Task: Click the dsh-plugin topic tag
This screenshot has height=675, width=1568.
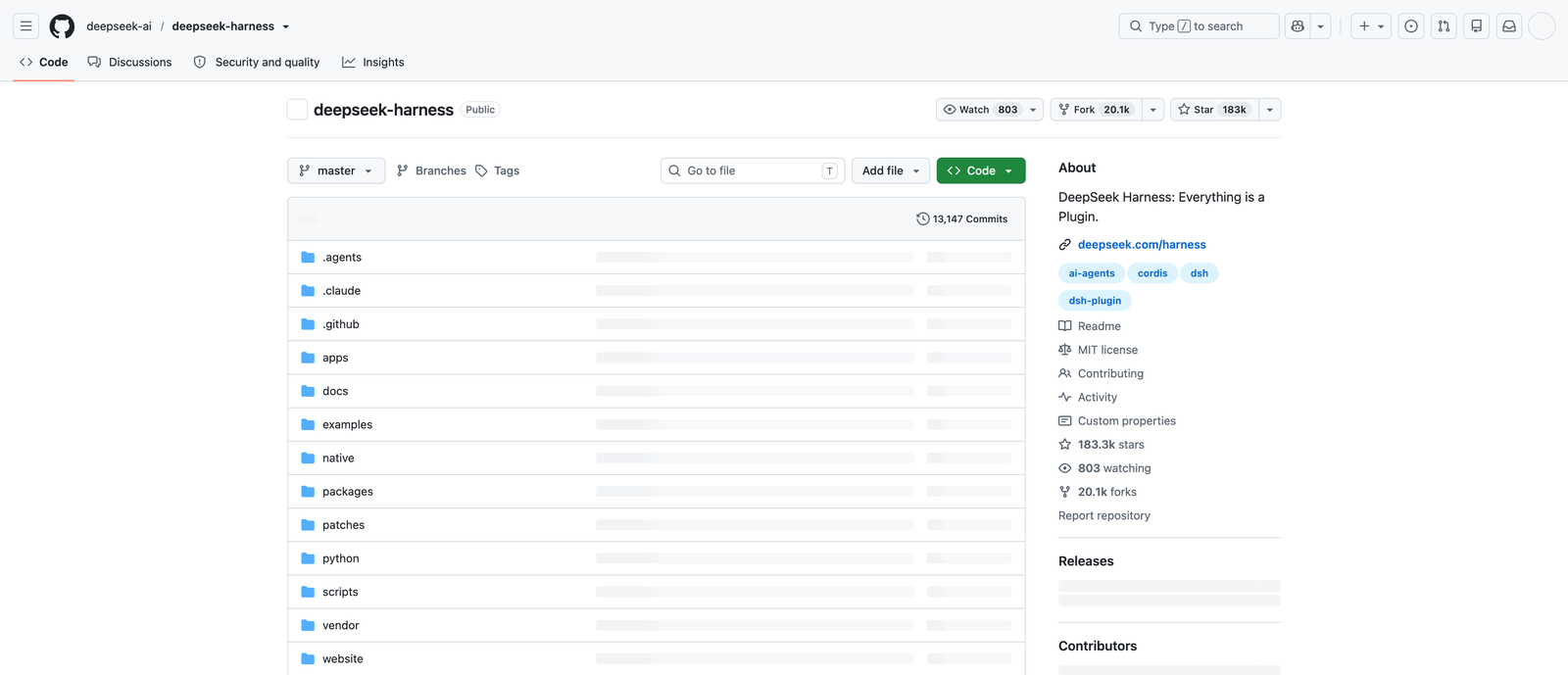Action: point(1095,301)
